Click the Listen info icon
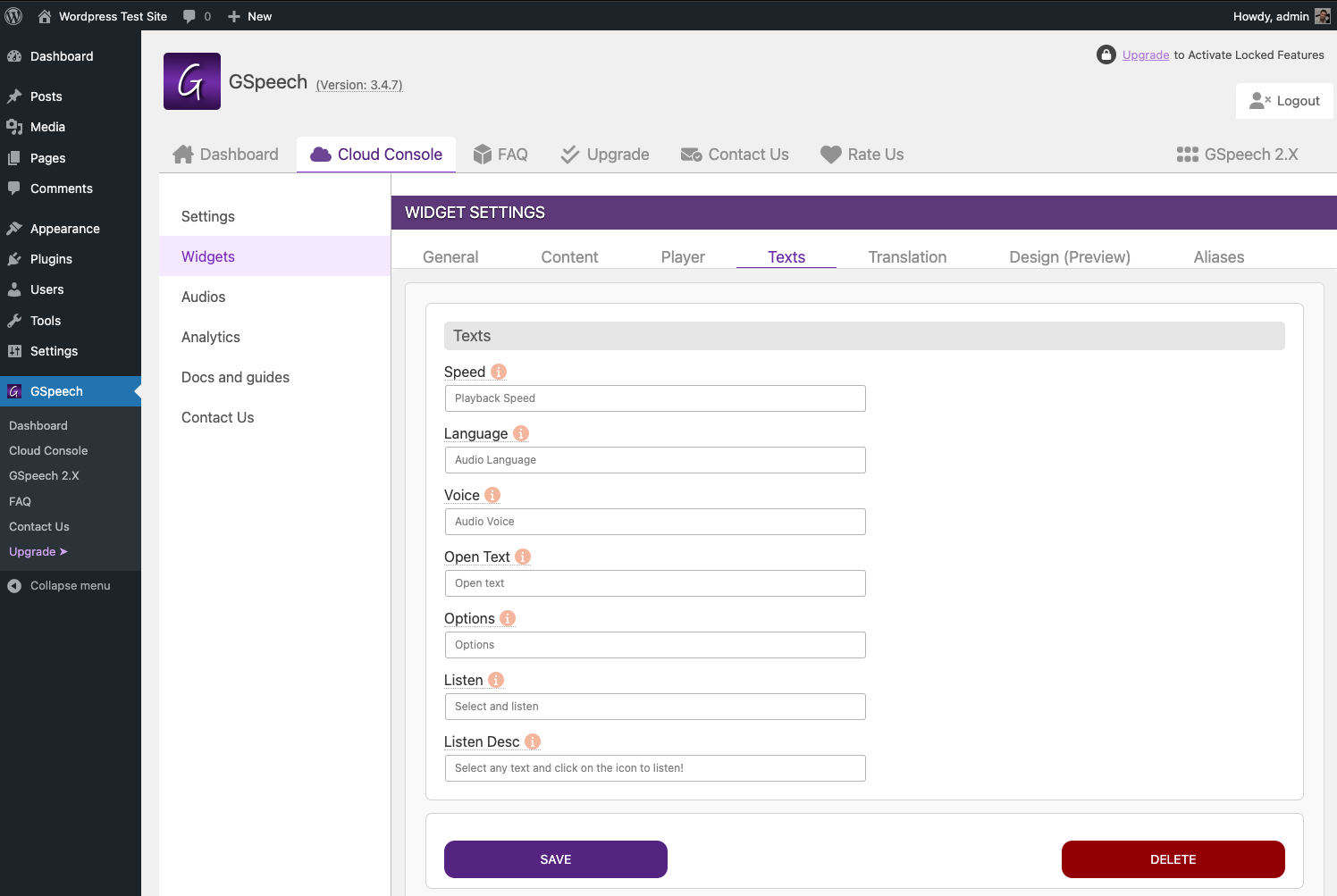Viewport: 1337px width, 896px height. 496,680
